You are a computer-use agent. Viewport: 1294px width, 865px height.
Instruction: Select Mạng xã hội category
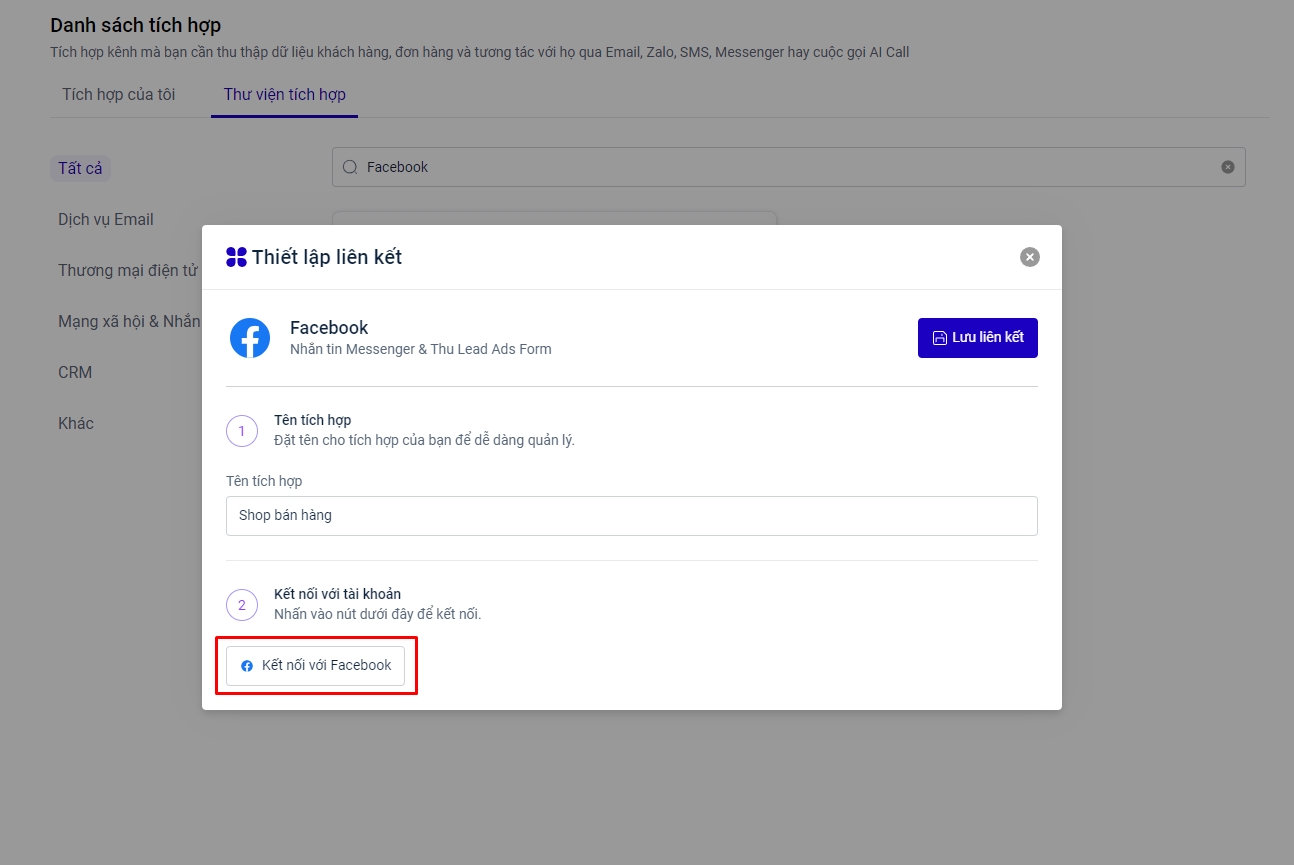(x=128, y=321)
